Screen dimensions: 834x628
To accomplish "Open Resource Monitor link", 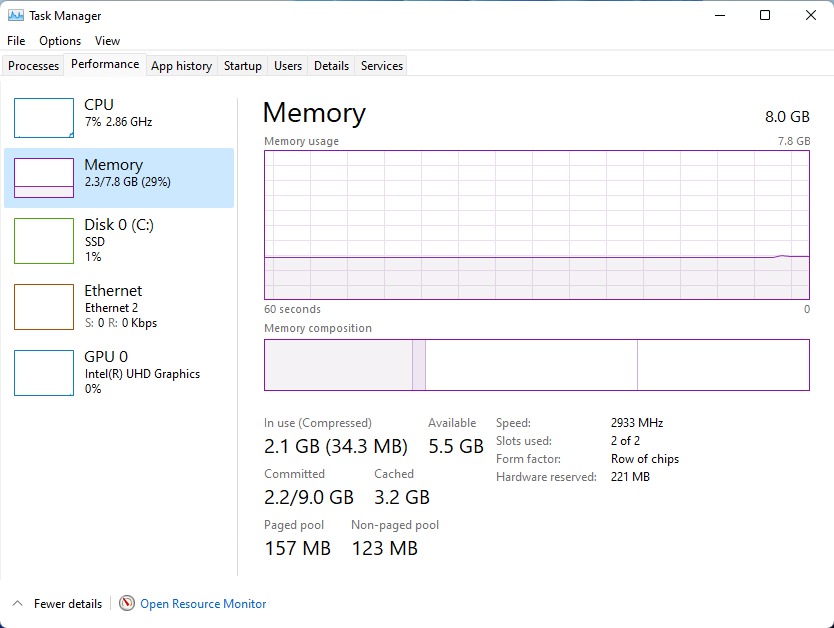I will tap(203, 604).
